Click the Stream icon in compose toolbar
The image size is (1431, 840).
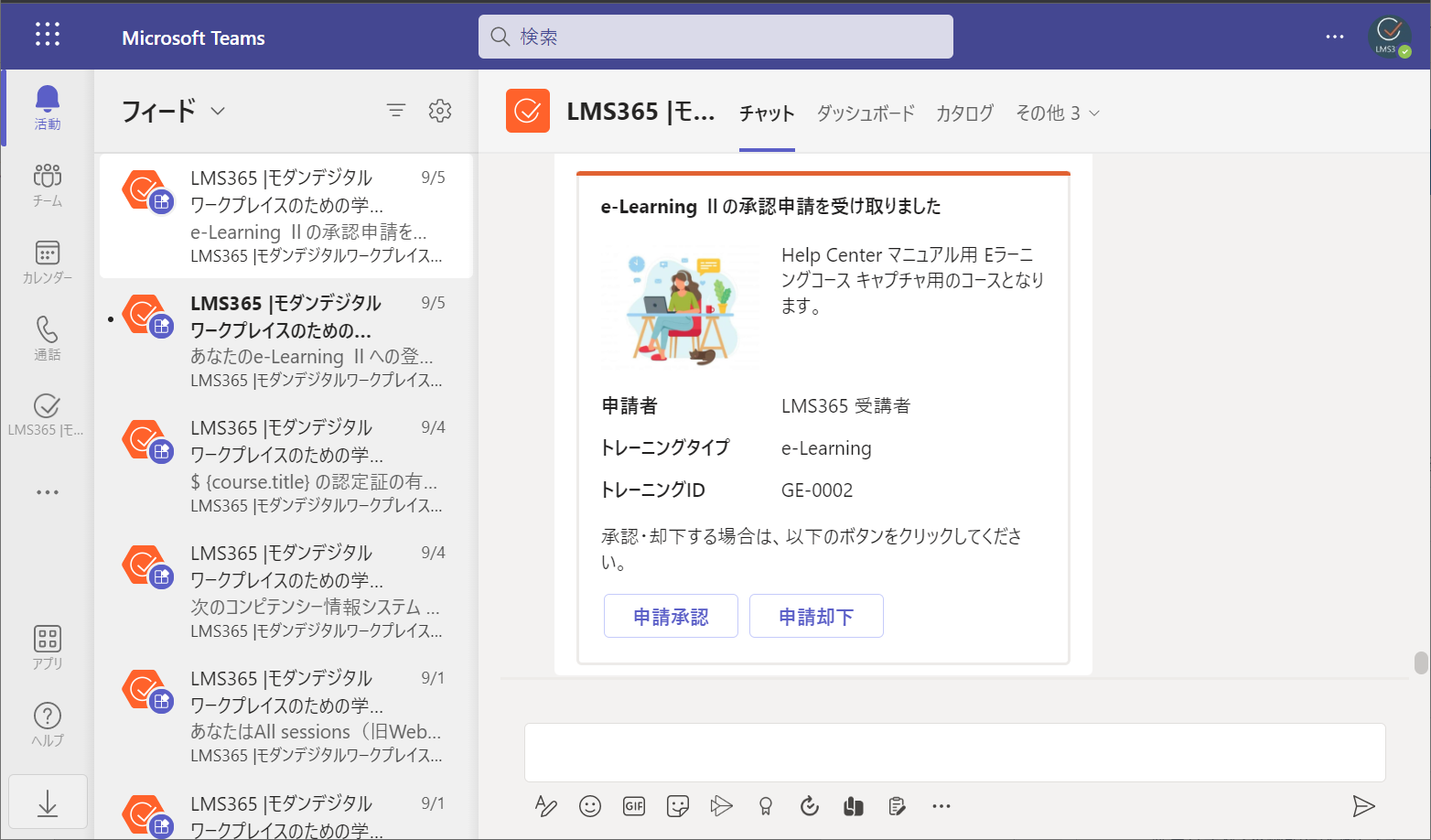[x=722, y=806]
